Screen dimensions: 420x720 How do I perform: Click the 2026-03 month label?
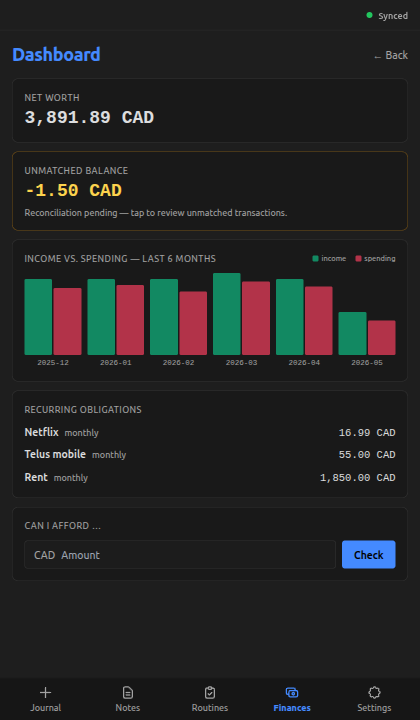click(241, 363)
